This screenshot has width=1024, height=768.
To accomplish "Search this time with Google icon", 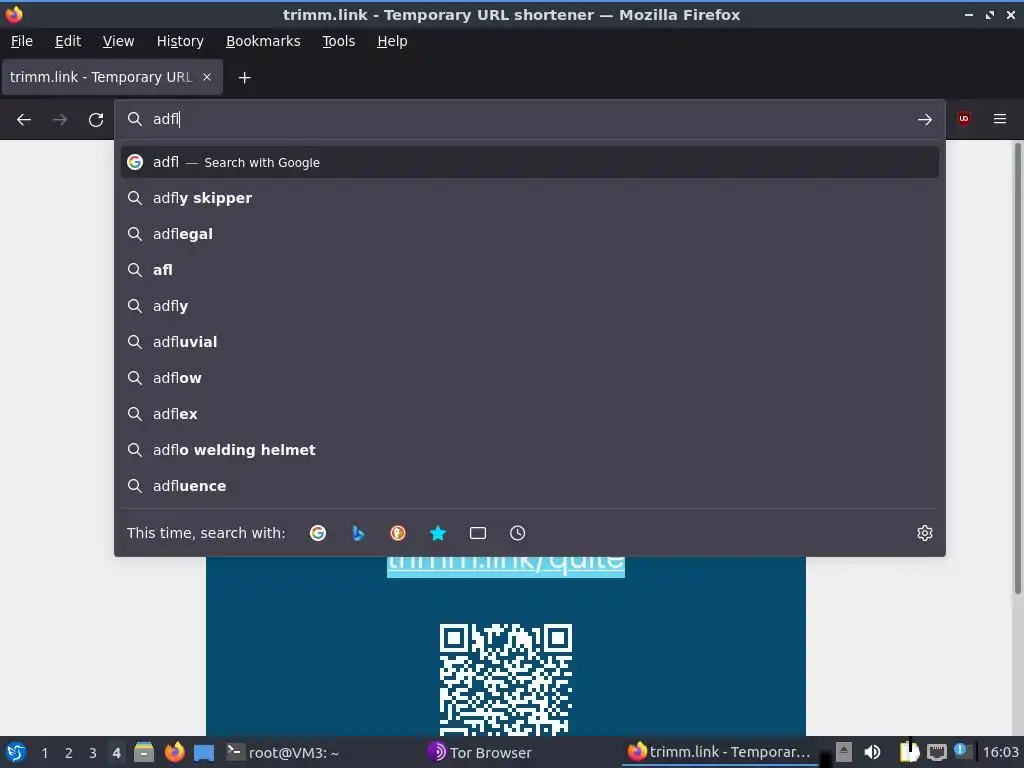I will 318,533.
